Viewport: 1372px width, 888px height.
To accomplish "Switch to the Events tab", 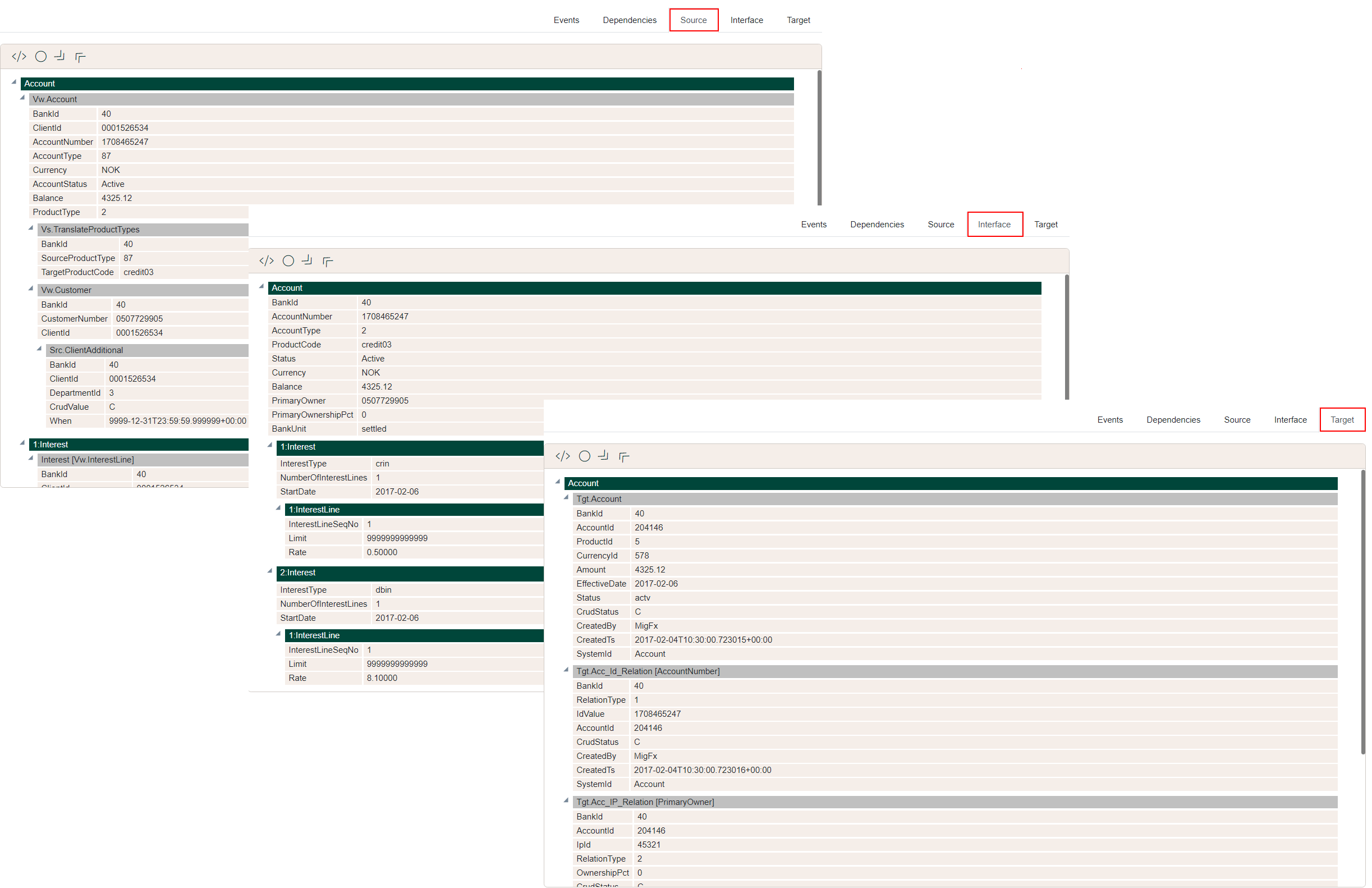I will point(566,20).
